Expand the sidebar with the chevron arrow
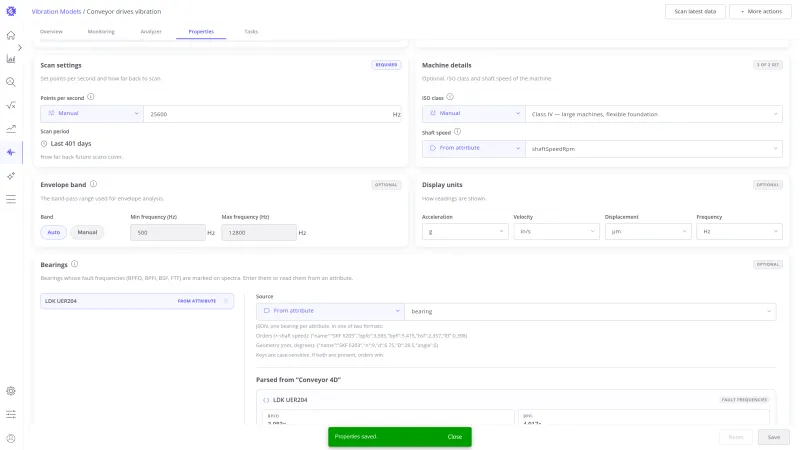The image size is (800, 450). tap(20, 47)
